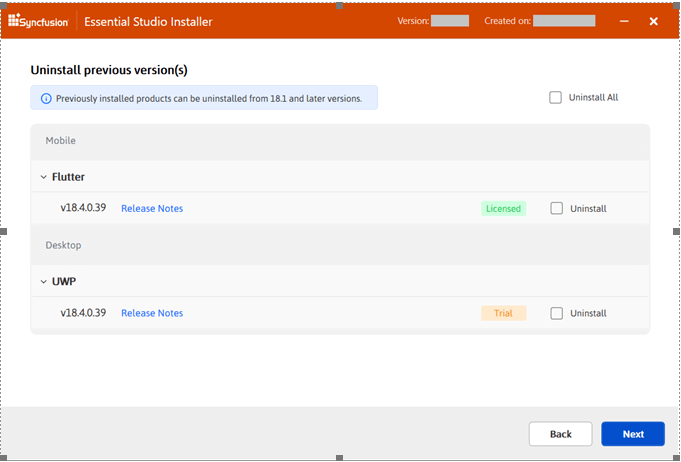This screenshot has width=681, height=462.
Task: Close the Essential Studio Installer
Action: click(x=653, y=21)
